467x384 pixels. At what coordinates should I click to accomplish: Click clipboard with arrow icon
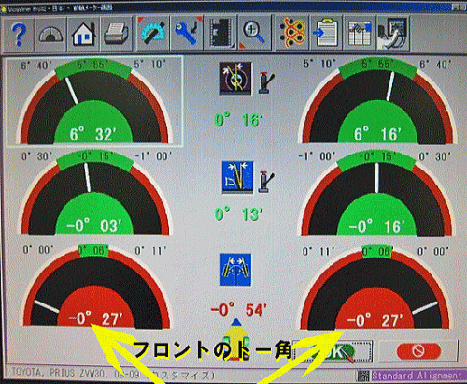coord(326,34)
